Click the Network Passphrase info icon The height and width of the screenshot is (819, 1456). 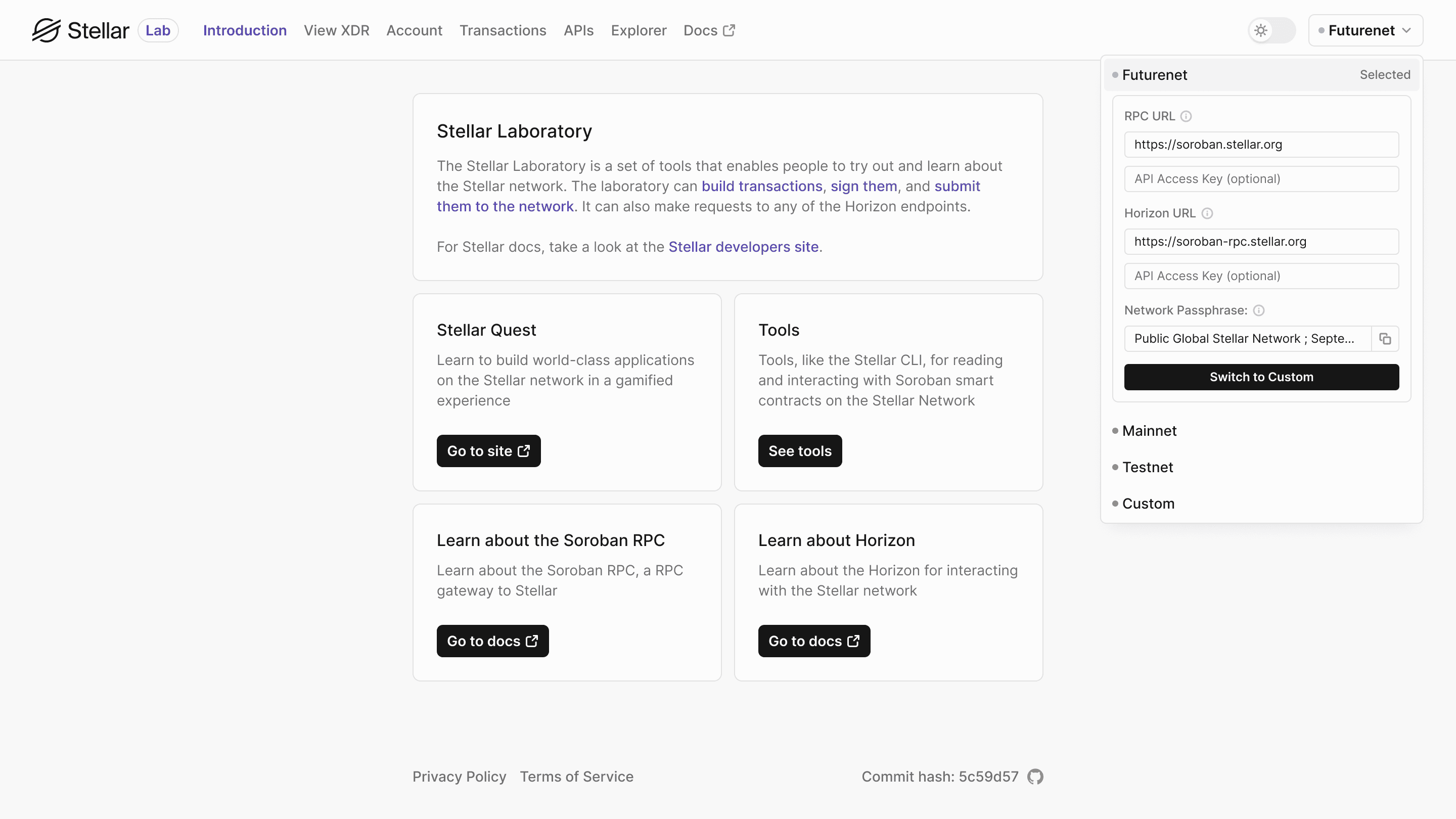(1259, 310)
